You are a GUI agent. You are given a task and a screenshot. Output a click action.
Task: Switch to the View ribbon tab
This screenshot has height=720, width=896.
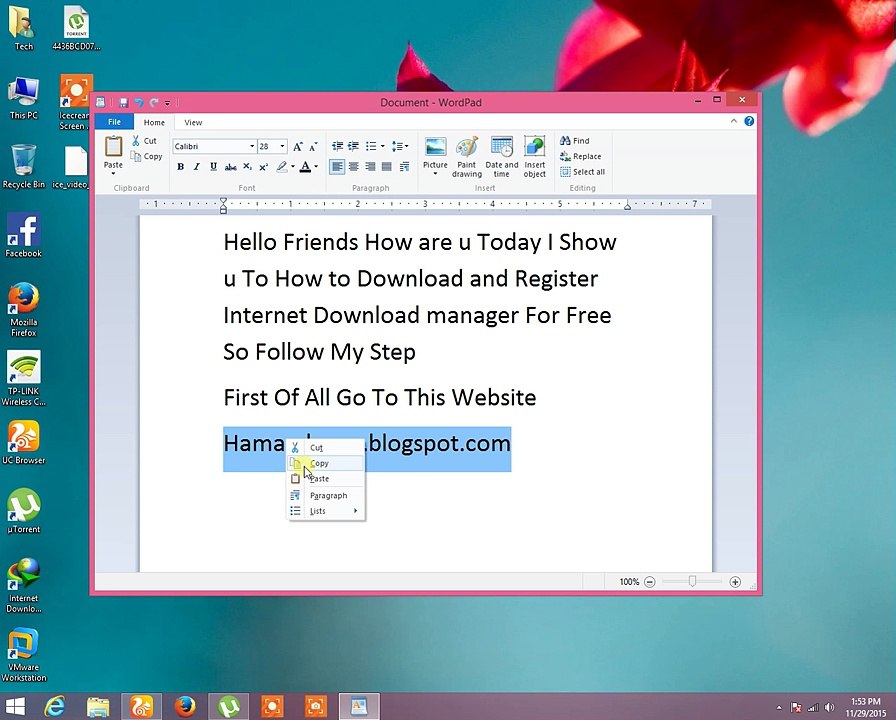[193, 122]
